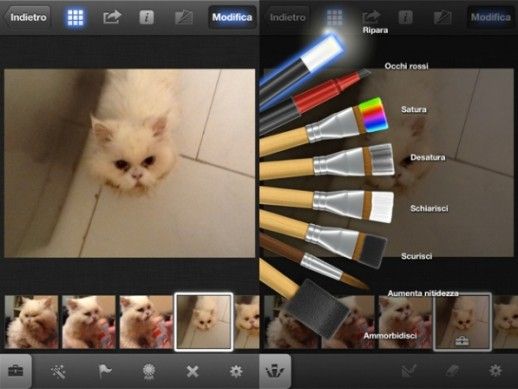518x389 pixels.
Task: Tap the brushes icon in right bottom toolbar
Action: click(274, 371)
